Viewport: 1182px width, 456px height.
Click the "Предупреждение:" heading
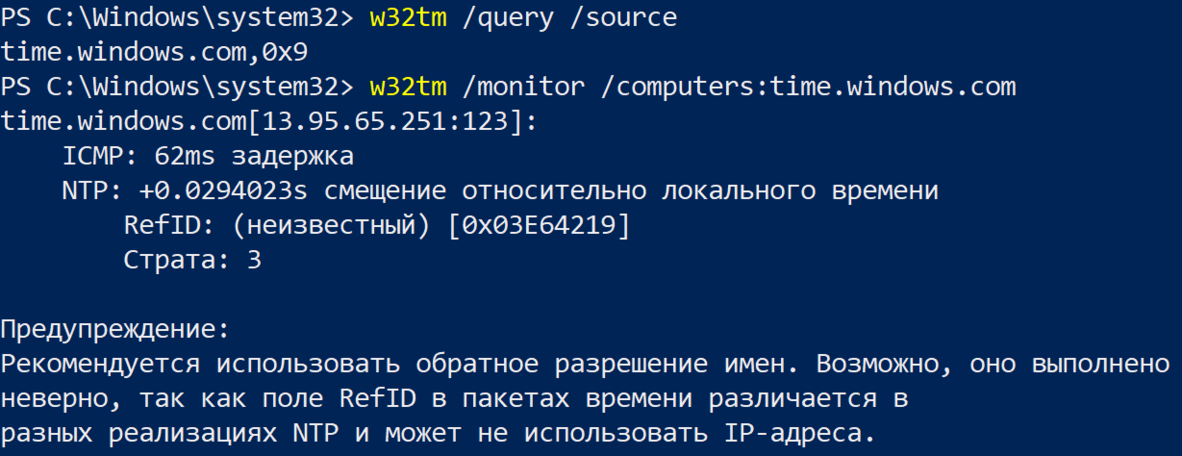tap(115, 329)
